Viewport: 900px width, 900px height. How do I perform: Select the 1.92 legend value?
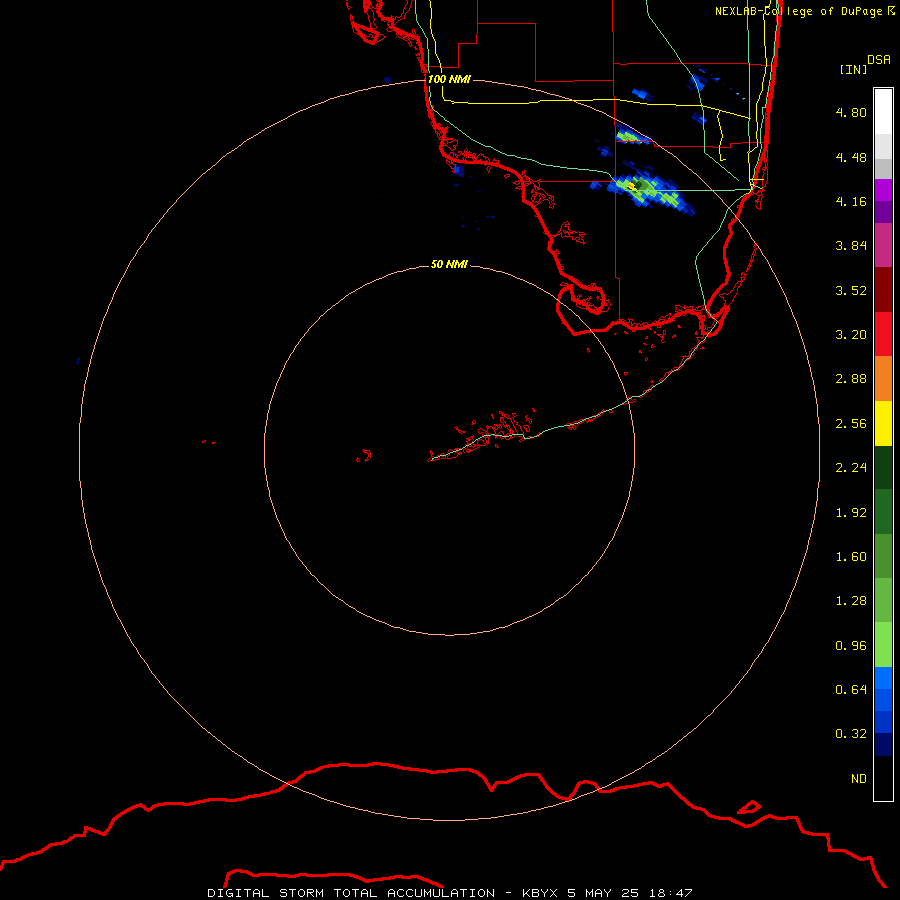(851, 513)
